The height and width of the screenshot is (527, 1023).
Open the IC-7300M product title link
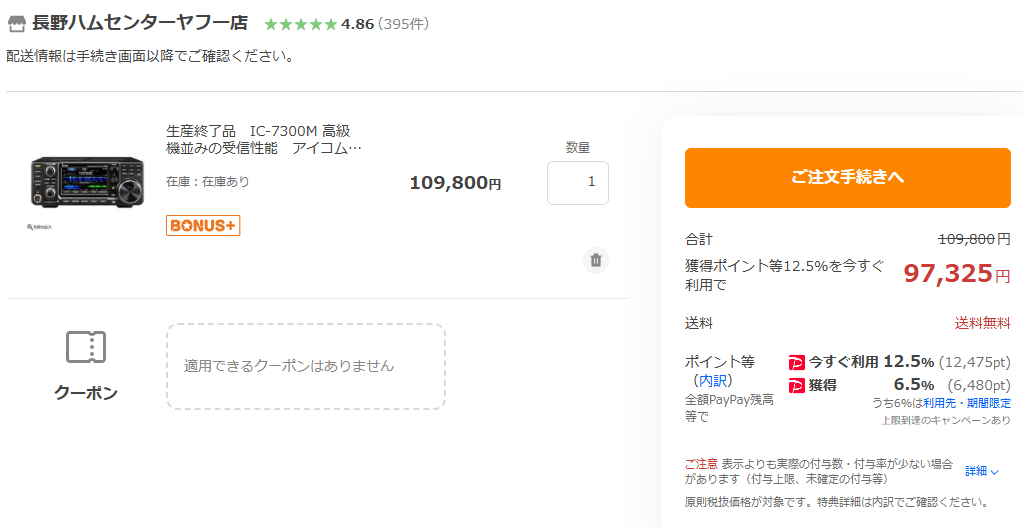[263, 140]
